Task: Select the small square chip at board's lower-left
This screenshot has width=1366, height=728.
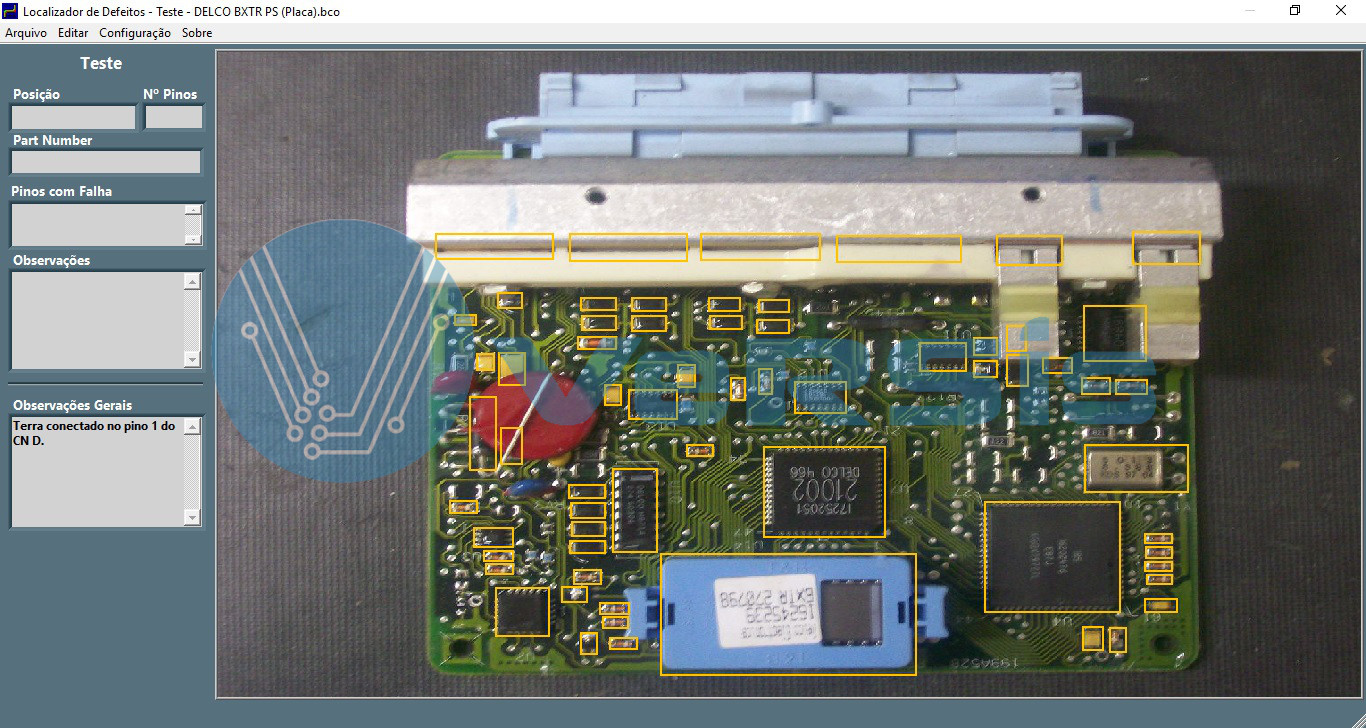Action: pyautogui.click(x=522, y=611)
